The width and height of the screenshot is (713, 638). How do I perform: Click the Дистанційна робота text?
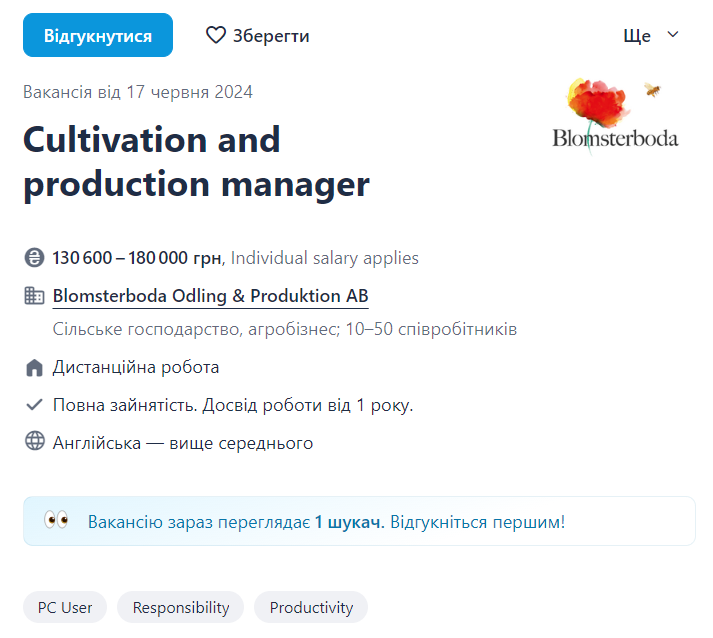coord(136,368)
